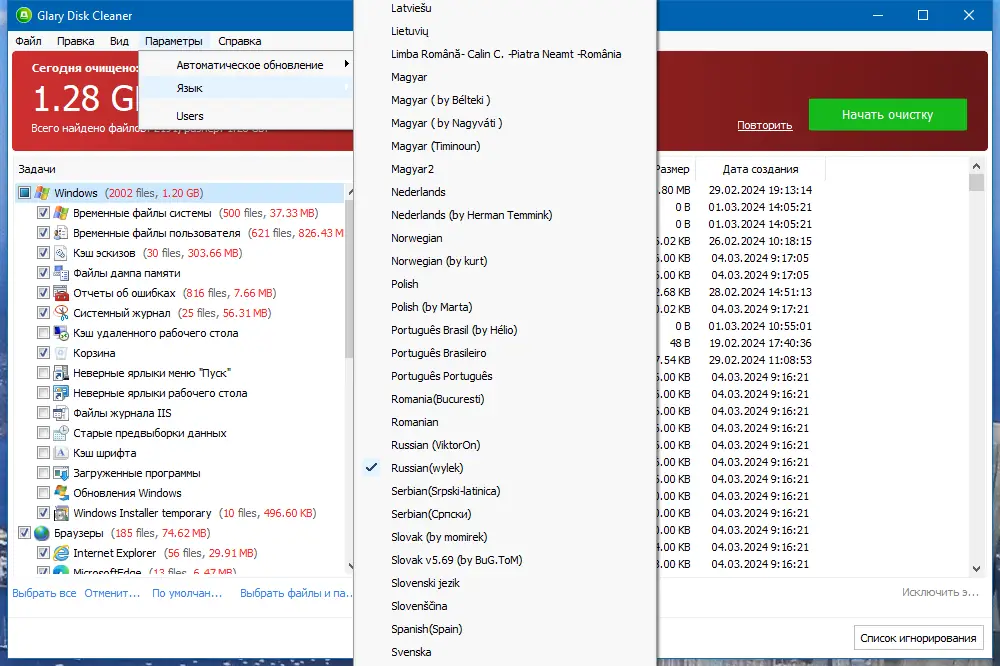Image resolution: width=1000 pixels, height=666 pixels.
Task: Uncheck the Браузеры group checkbox
Action: click(24, 533)
